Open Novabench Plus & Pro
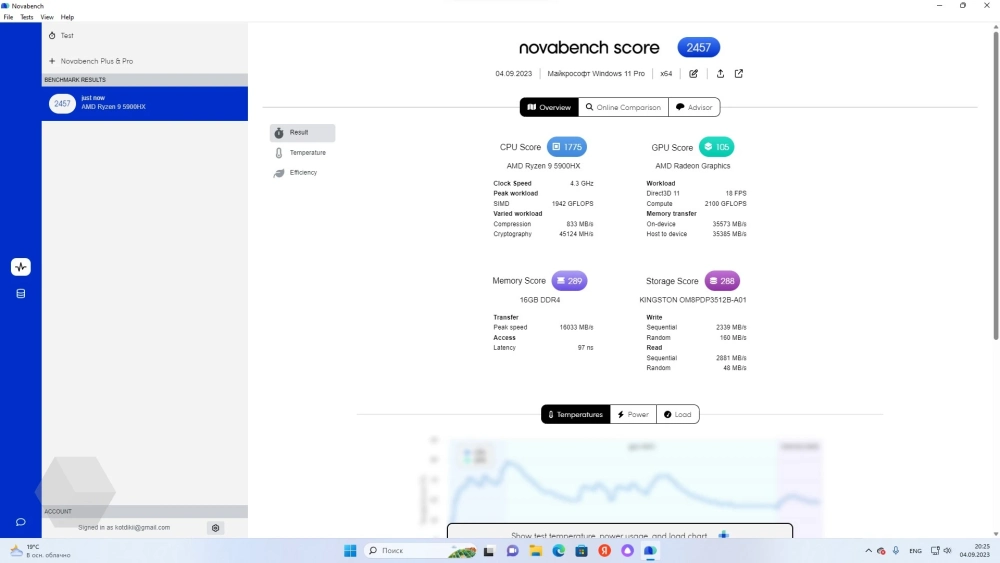 pyautogui.click(x=145, y=61)
